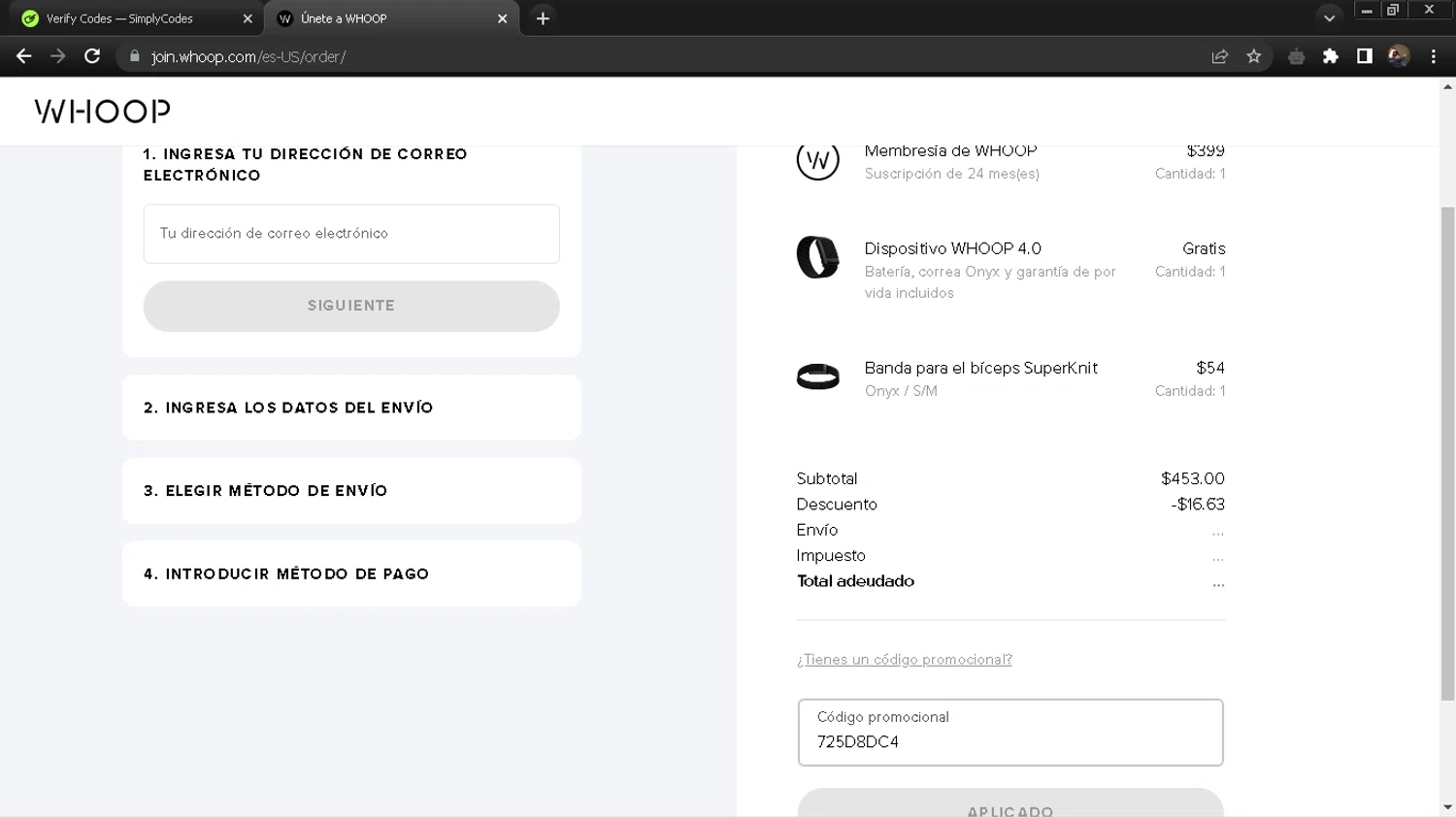Click the SuperKnit bicep band thumbnail
The image size is (1456, 818).
818,376
